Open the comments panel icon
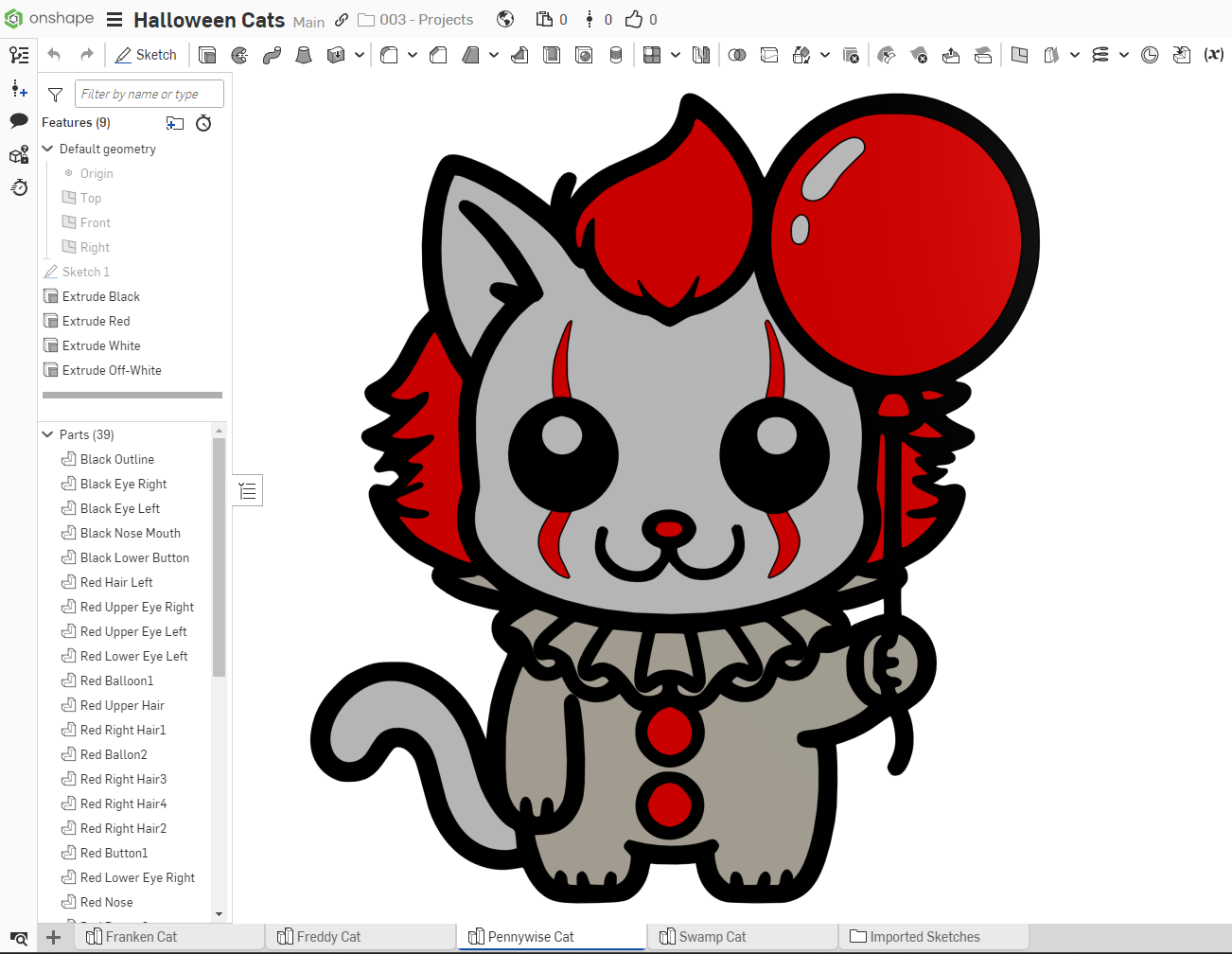 (19, 121)
